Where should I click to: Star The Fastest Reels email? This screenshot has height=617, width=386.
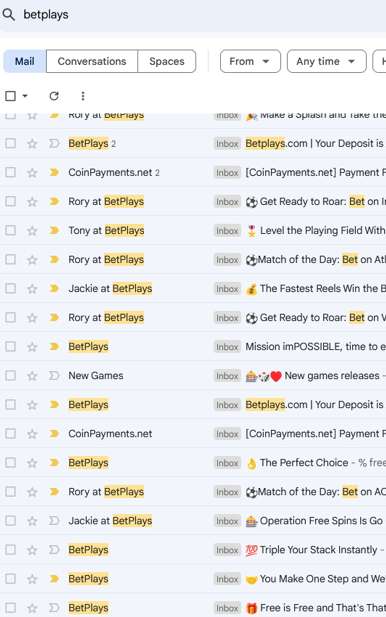pyautogui.click(x=32, y=289)
